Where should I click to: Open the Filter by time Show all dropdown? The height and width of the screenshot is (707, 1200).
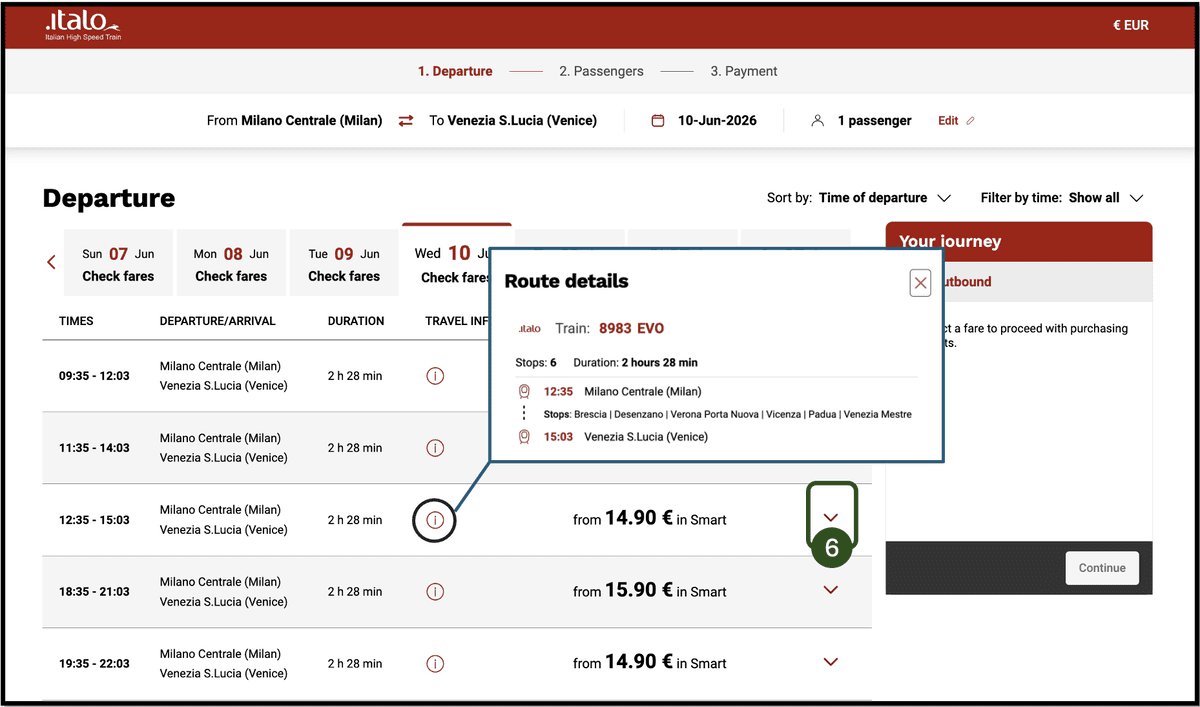pyautogui.click(x=1062, y=198)
